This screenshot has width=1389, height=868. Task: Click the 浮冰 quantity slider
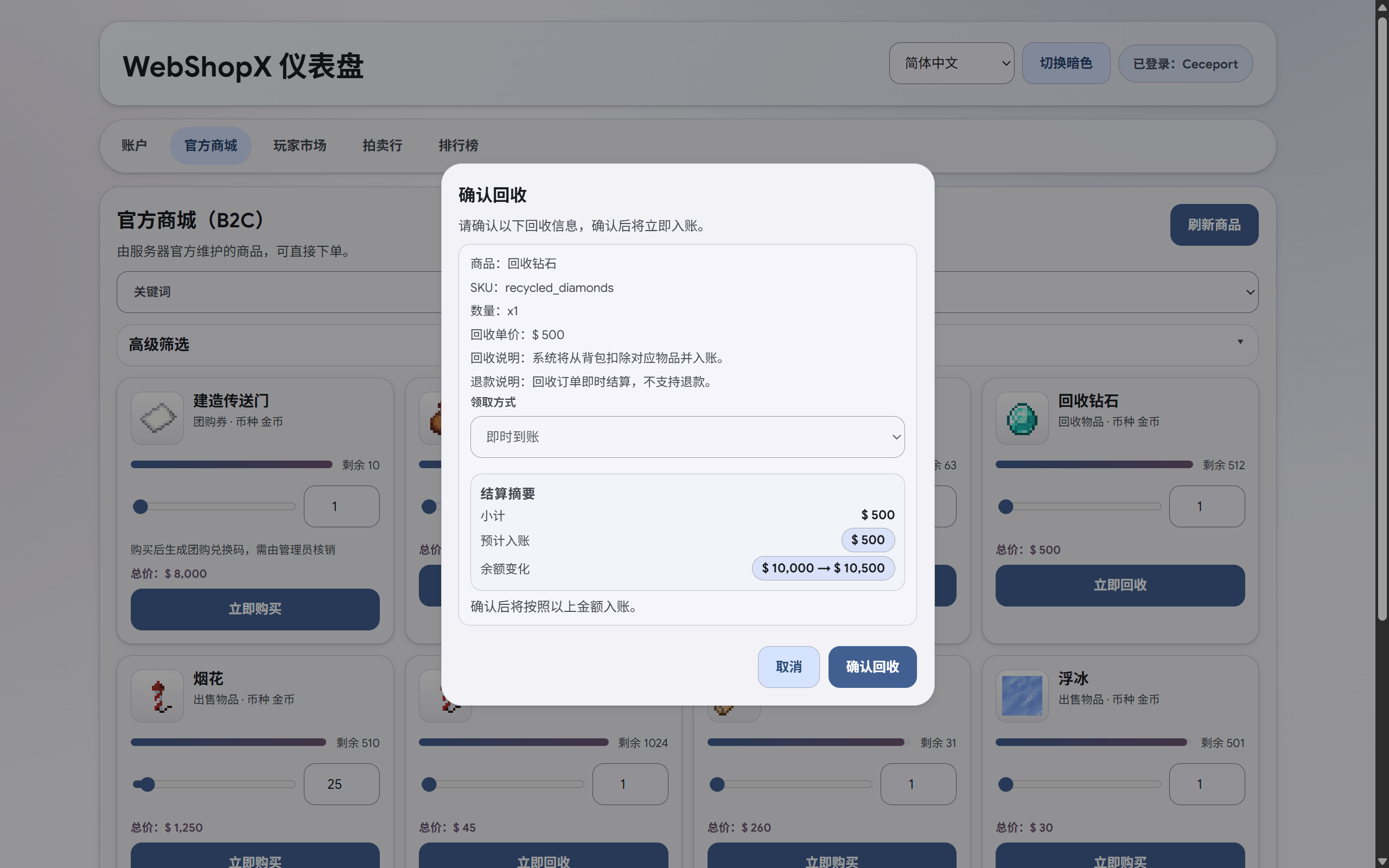(1079, 784)
